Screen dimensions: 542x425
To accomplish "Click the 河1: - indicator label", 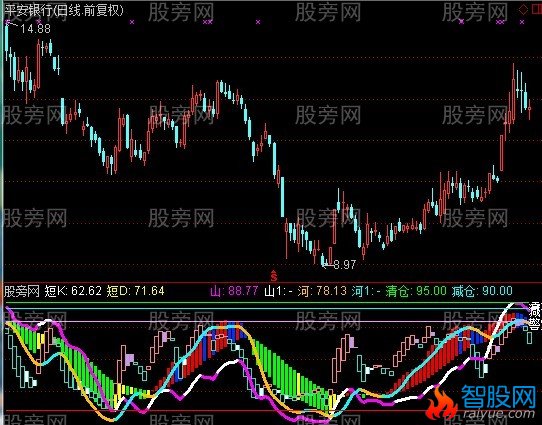I will [366, 291].
